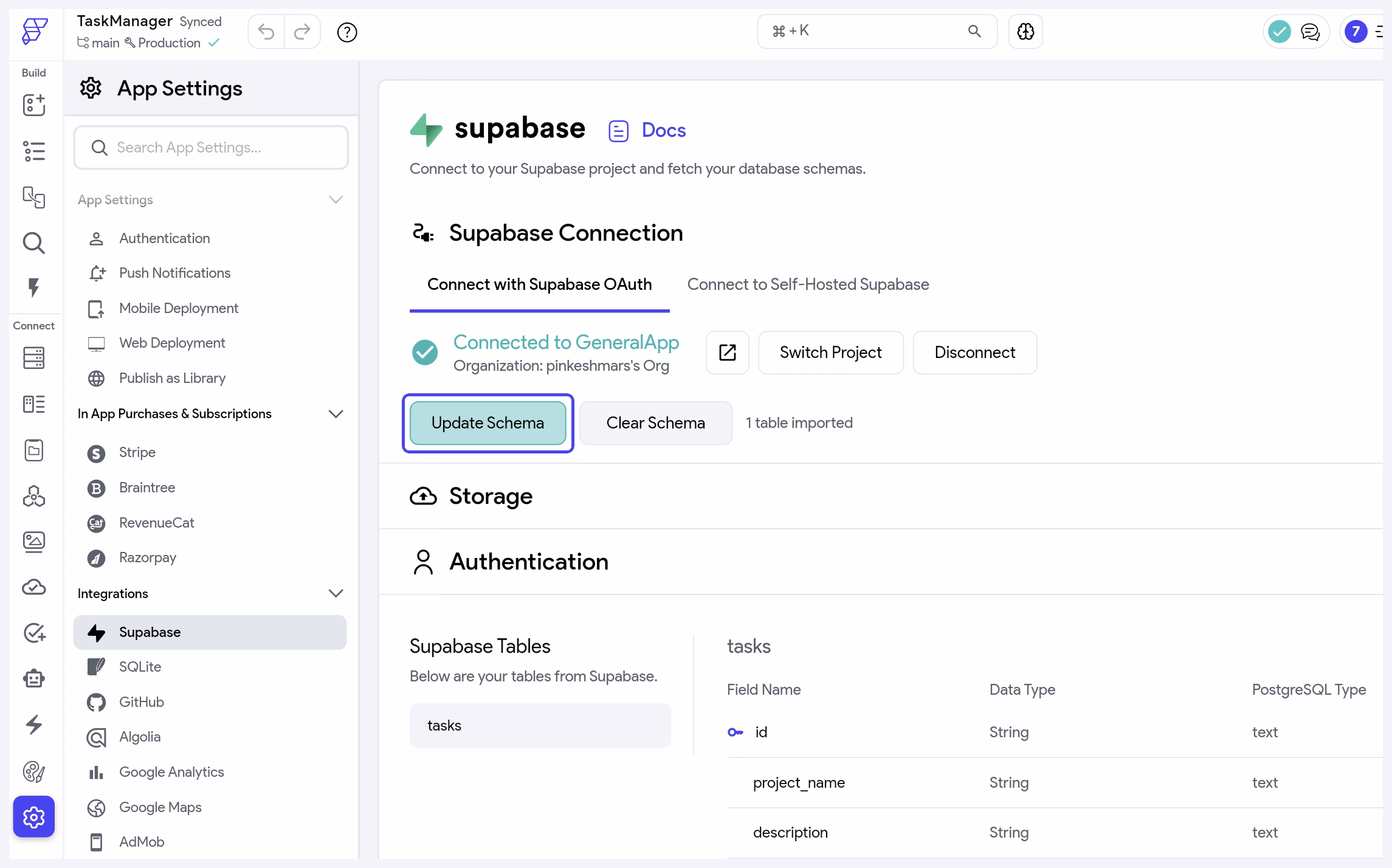Switch to Connect to Self-Hosted Supabase tab

click(808, 284)
